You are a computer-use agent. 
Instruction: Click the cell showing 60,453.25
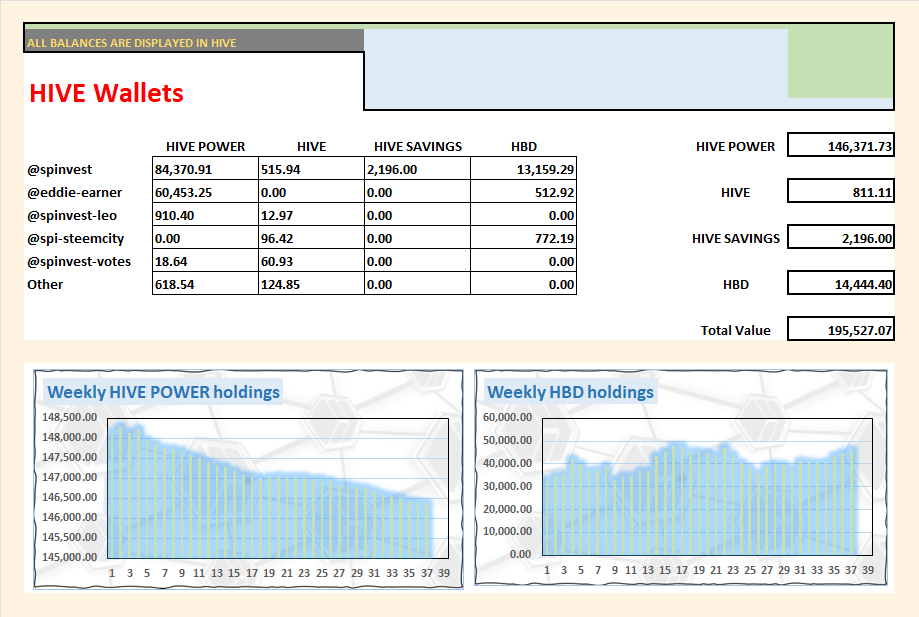[205, 192]
